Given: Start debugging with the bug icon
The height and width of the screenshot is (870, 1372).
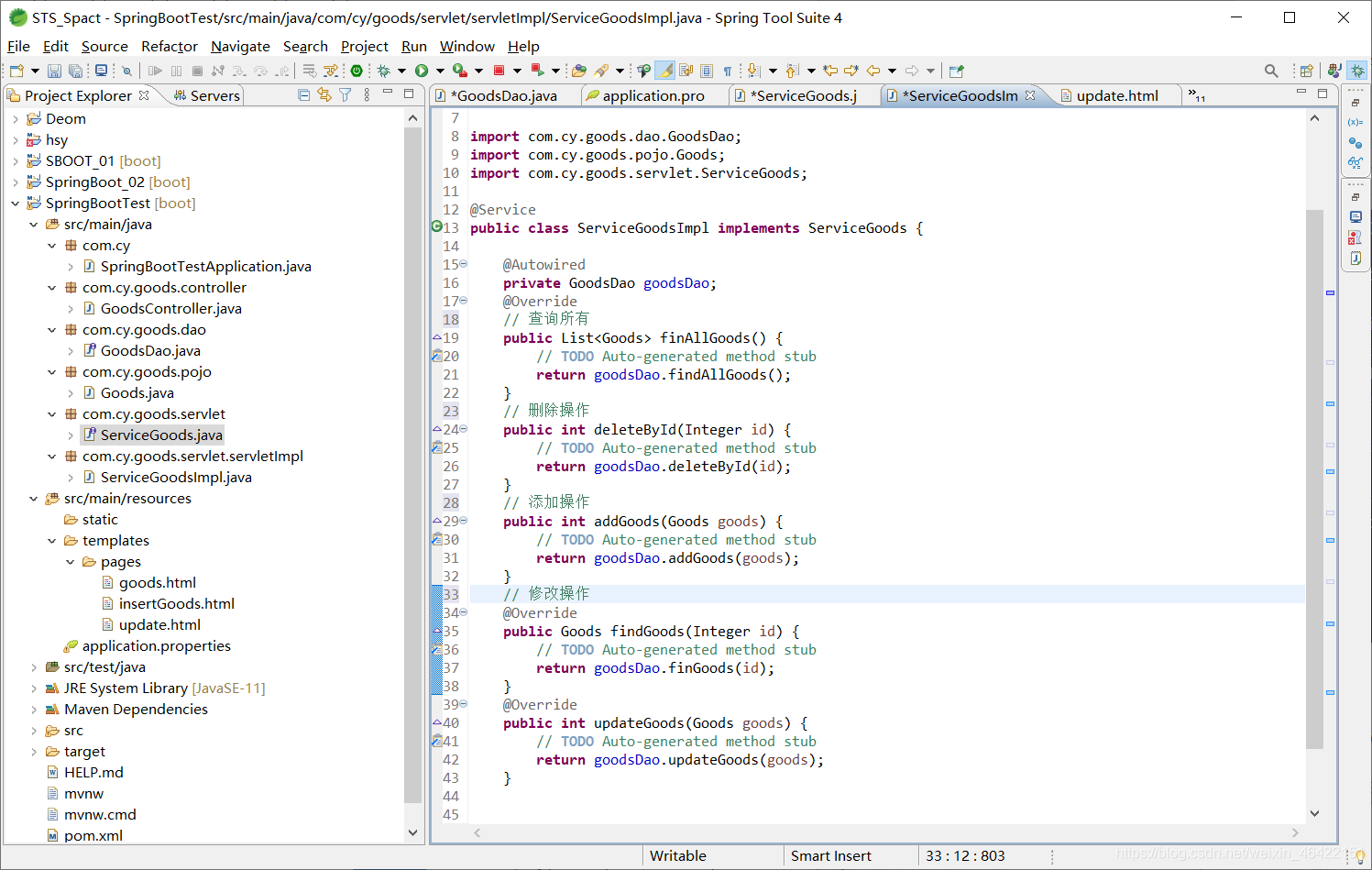Looking at the screenshot, I should point(383,71).
